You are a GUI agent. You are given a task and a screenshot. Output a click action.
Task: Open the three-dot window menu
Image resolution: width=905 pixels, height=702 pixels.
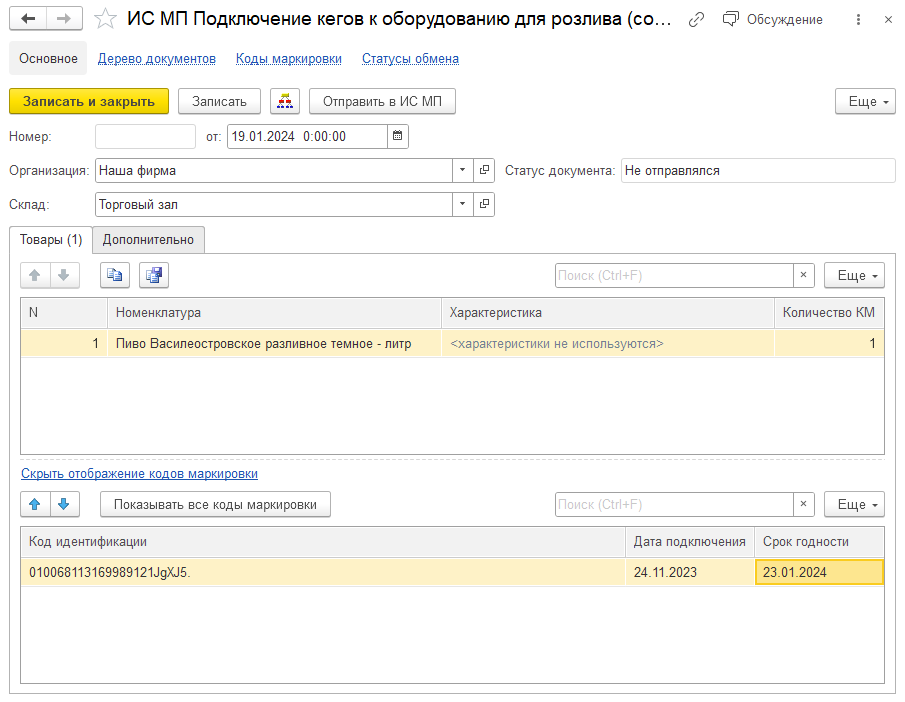[x=859, y=20]
